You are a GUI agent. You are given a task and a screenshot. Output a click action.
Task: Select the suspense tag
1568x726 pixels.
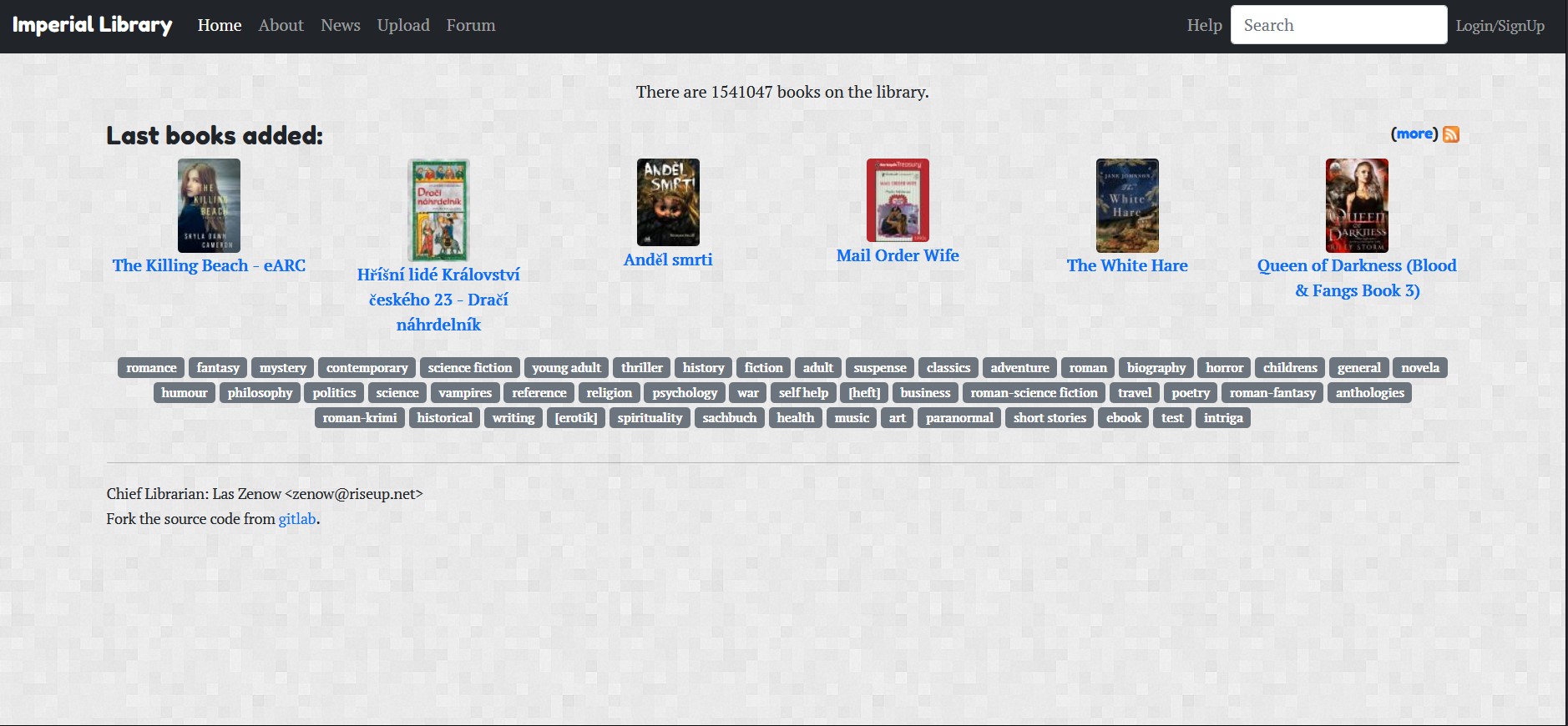[x=880, y=368]
